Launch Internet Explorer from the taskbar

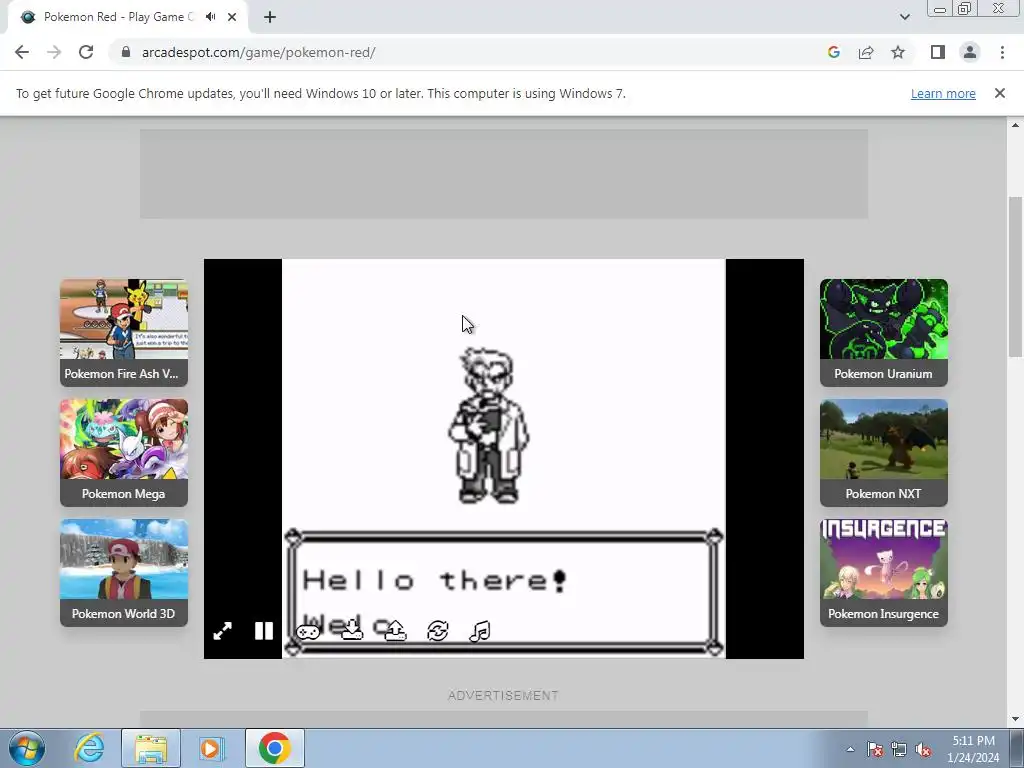click(x=89, y=748)
